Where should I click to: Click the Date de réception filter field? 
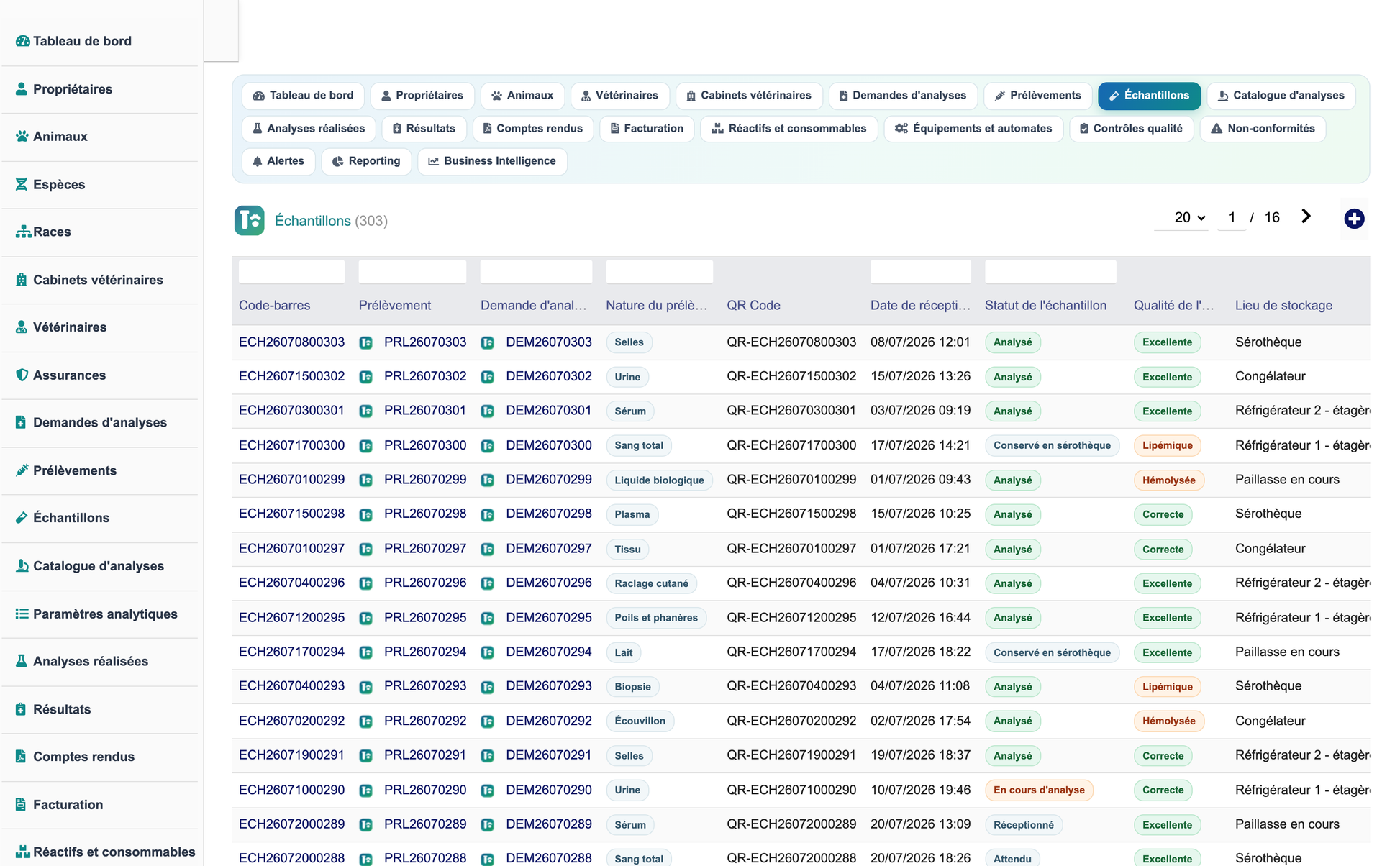tap(920, 272)
